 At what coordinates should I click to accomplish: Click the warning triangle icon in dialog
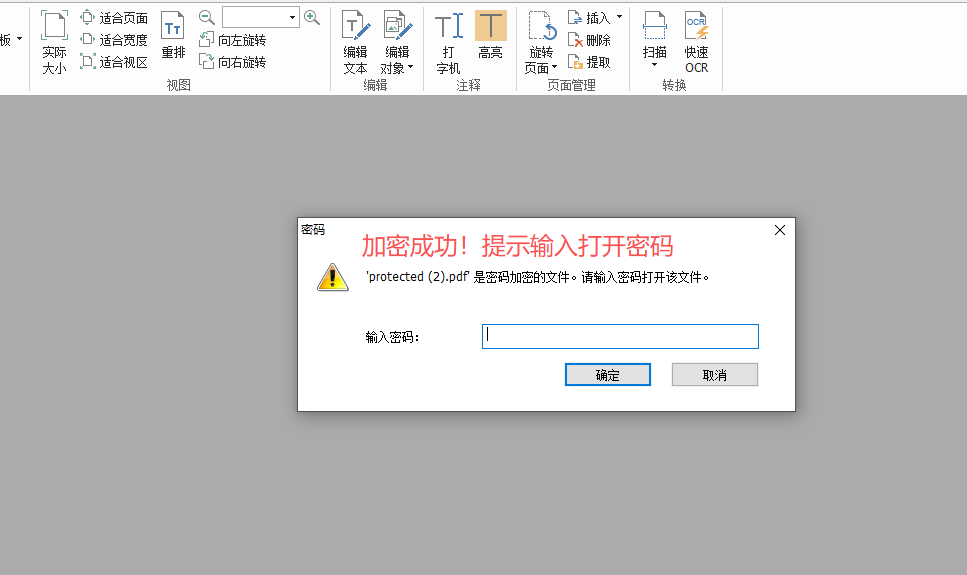[x=332, y=277]
